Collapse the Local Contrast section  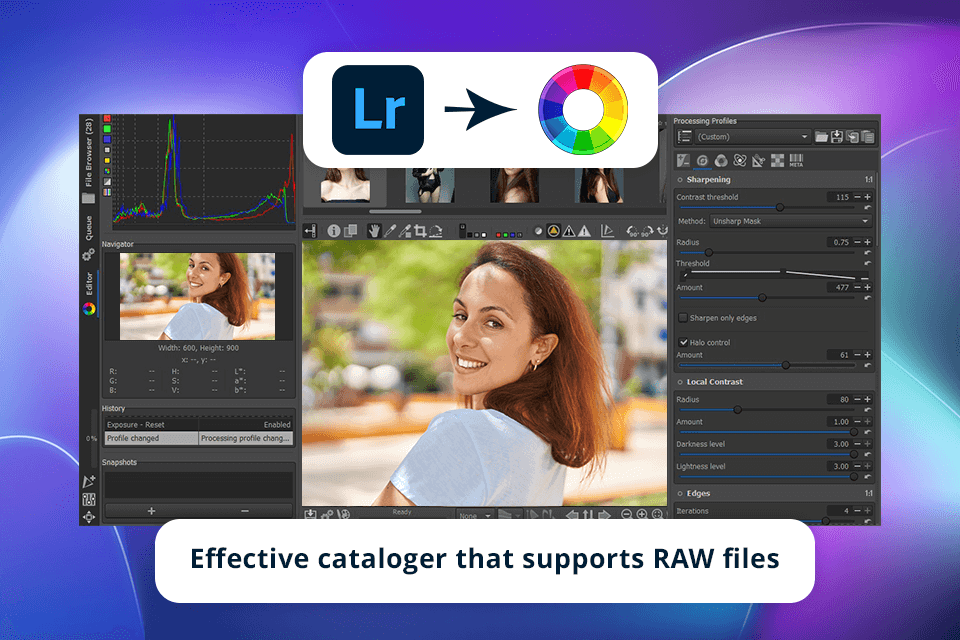point(714,382)
